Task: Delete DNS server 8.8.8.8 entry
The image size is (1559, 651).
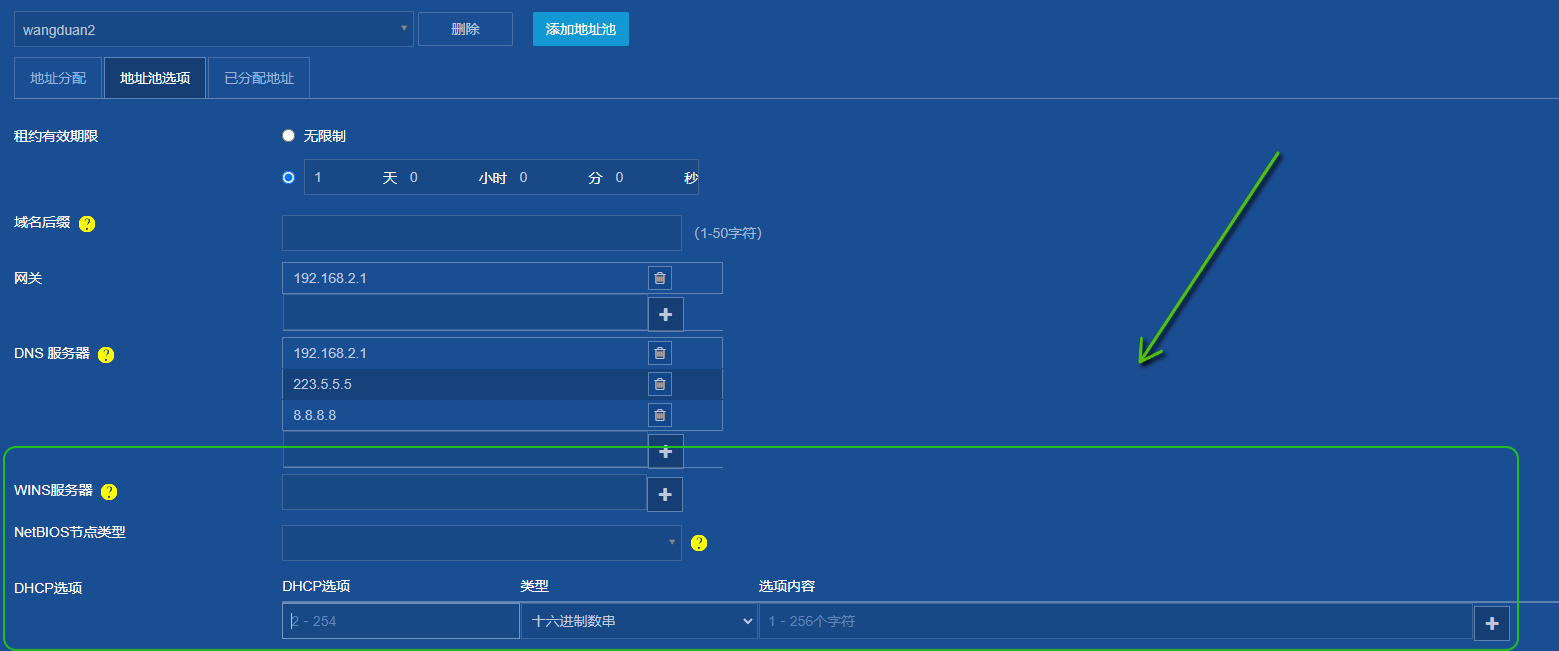Action: 659,415
